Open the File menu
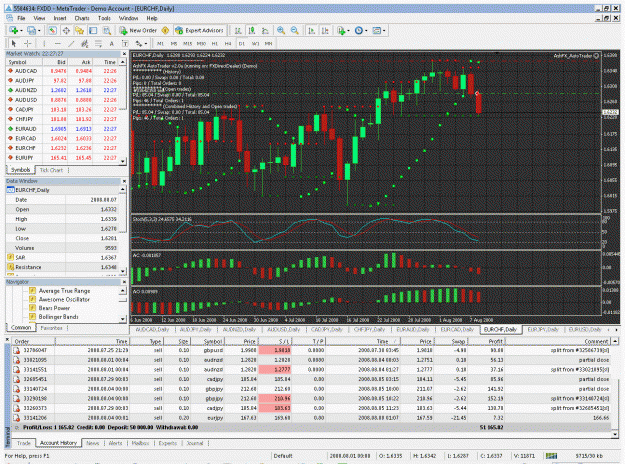 (x=21, y=18)
